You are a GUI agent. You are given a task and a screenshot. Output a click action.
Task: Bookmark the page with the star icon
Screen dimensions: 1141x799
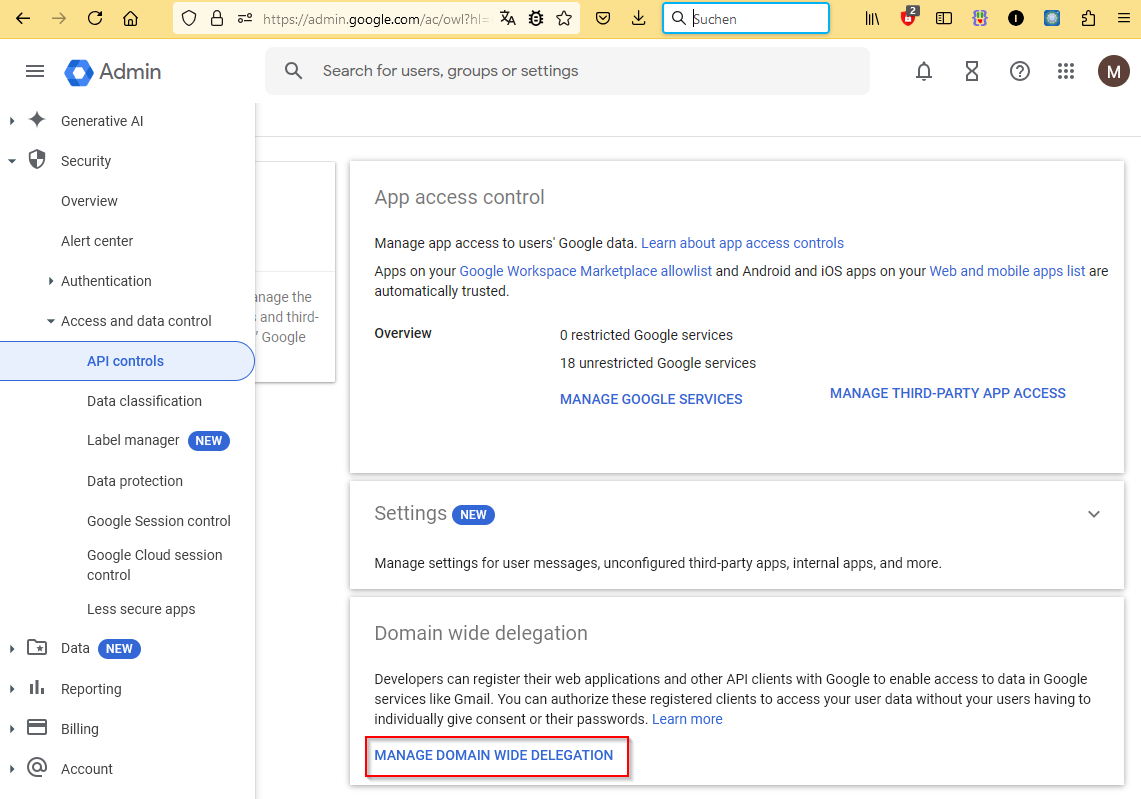(565, 18)
